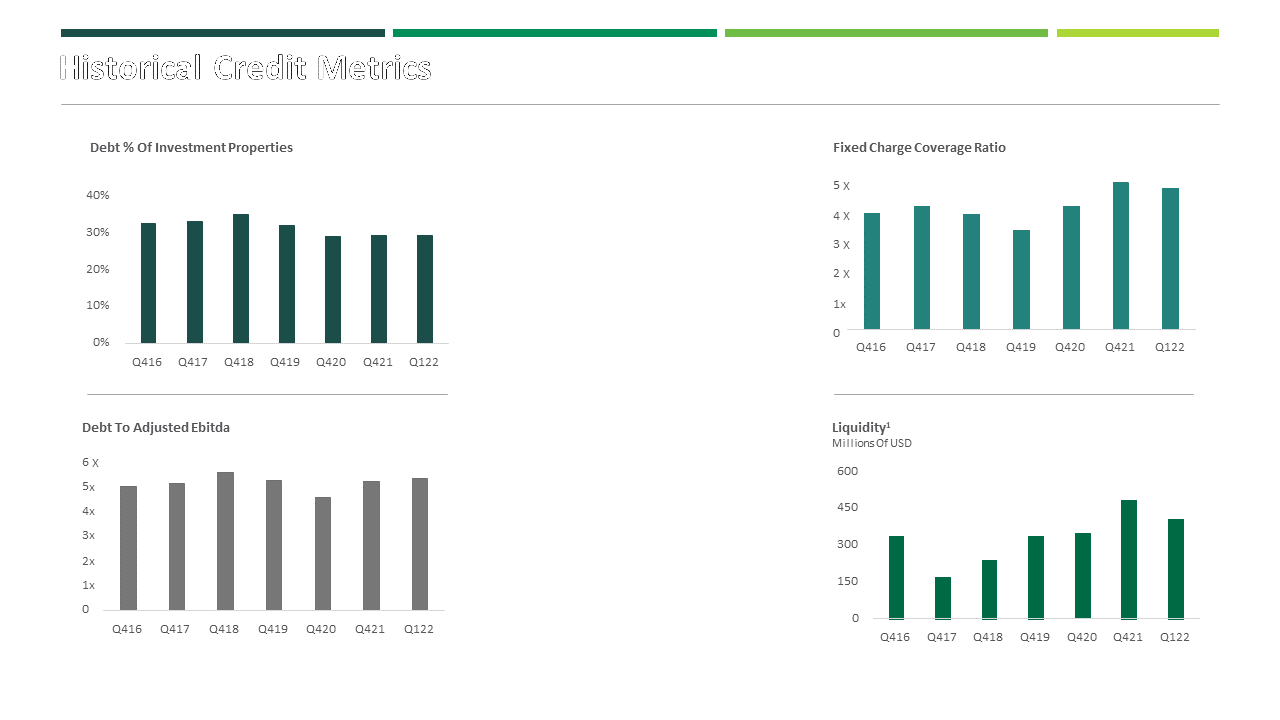Viewport: 1280px width, 720px height.
Task: Select the Q416 bar in Debt To Adjusted Ebitda
Action: 128,548
